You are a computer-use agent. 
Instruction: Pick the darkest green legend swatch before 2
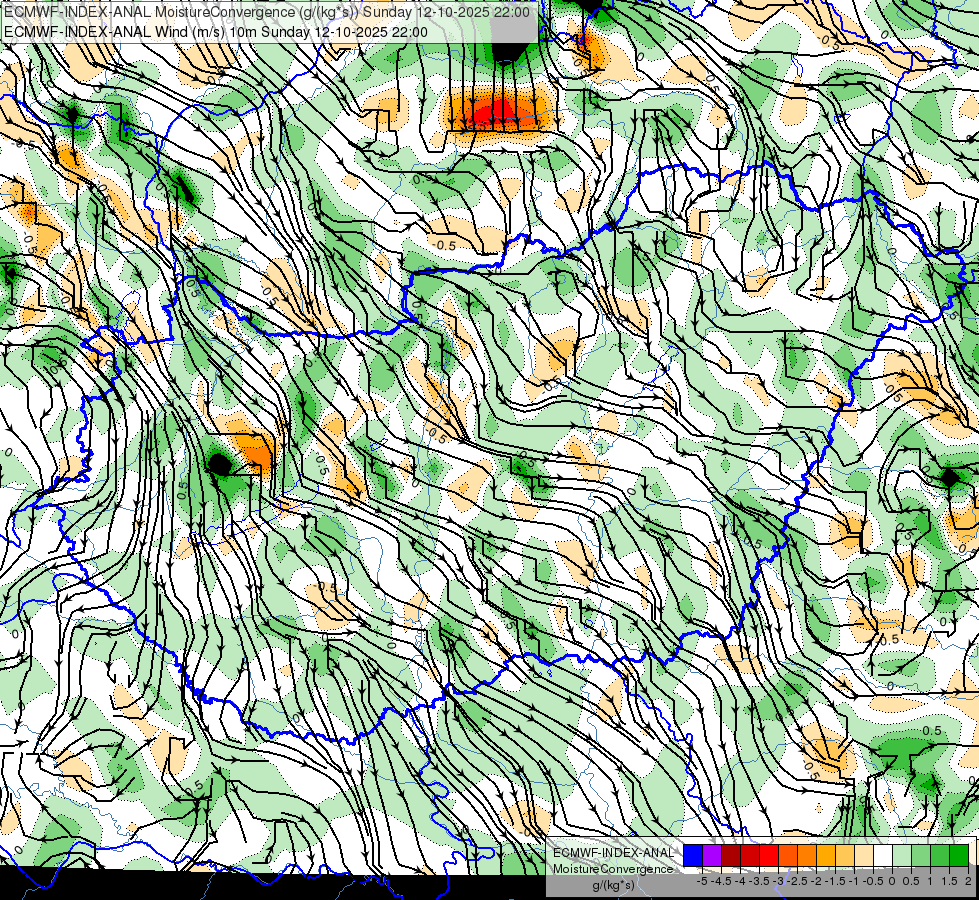coord(959,855)
